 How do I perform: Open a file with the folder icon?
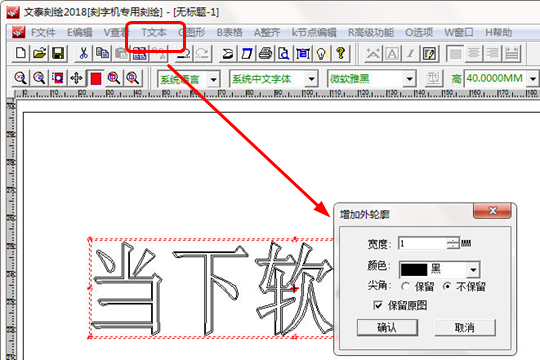tap(39, 53)
